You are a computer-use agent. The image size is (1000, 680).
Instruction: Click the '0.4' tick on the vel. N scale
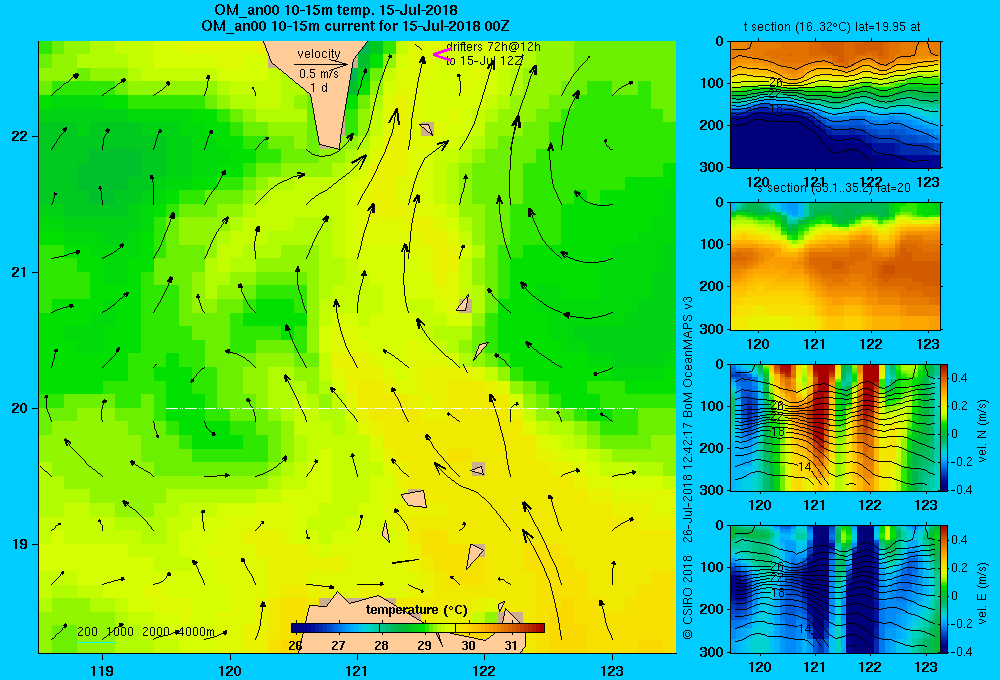959,378
